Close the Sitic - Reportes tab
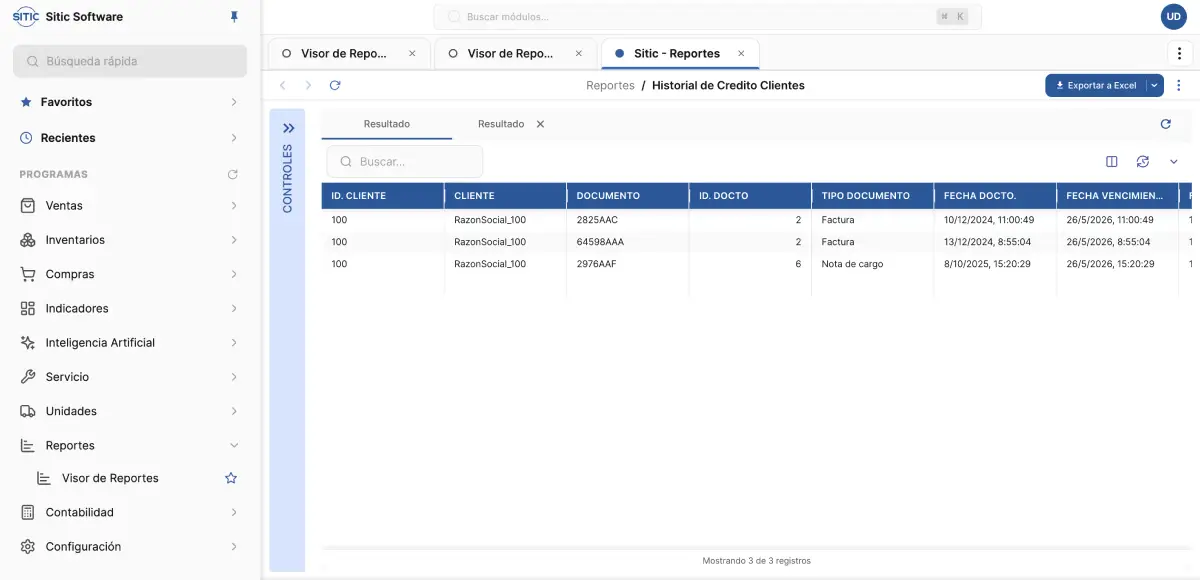Image resolution: width=1200 pixels, height=580 pixels. [741, 54]
